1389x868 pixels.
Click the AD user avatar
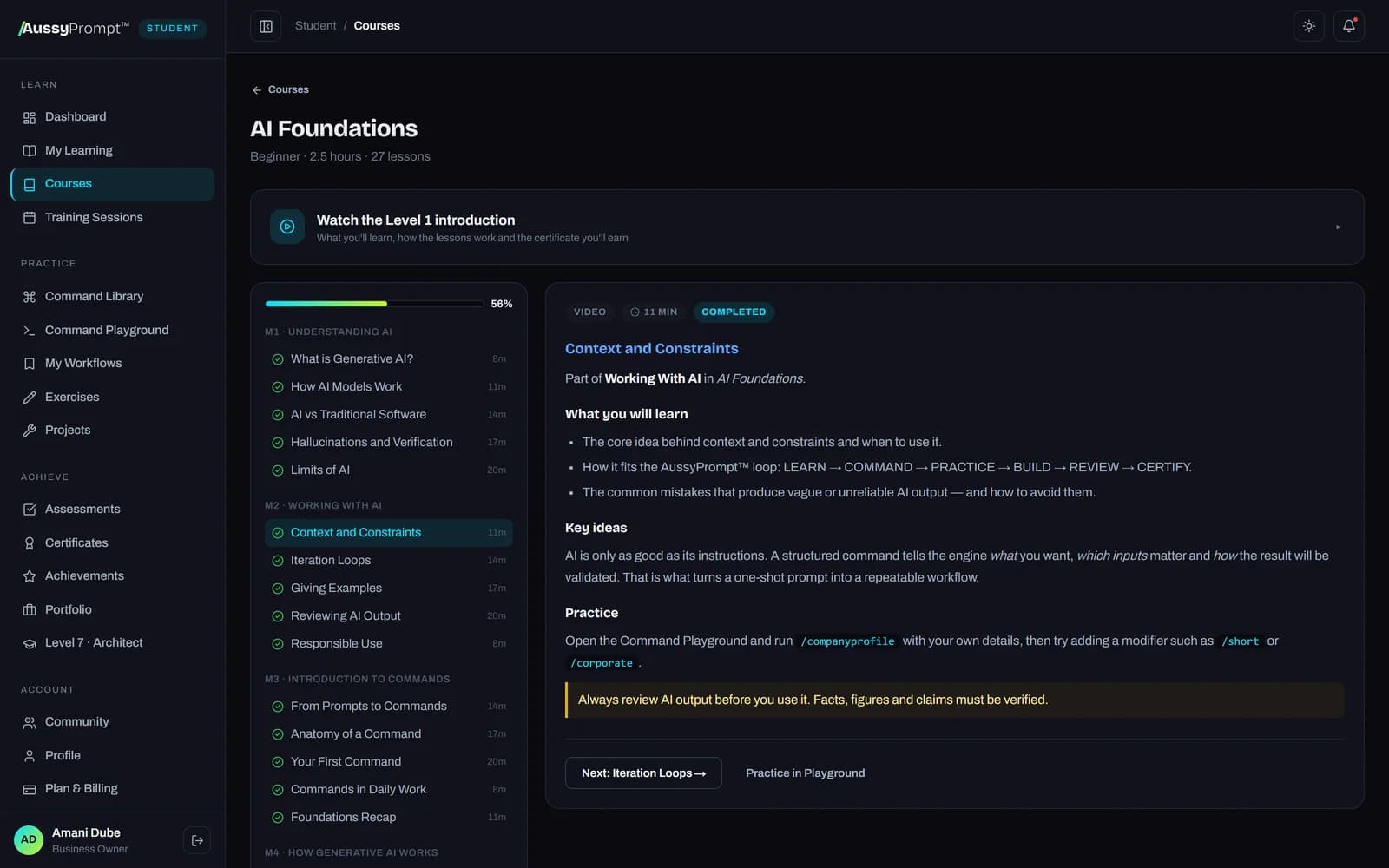29,840
